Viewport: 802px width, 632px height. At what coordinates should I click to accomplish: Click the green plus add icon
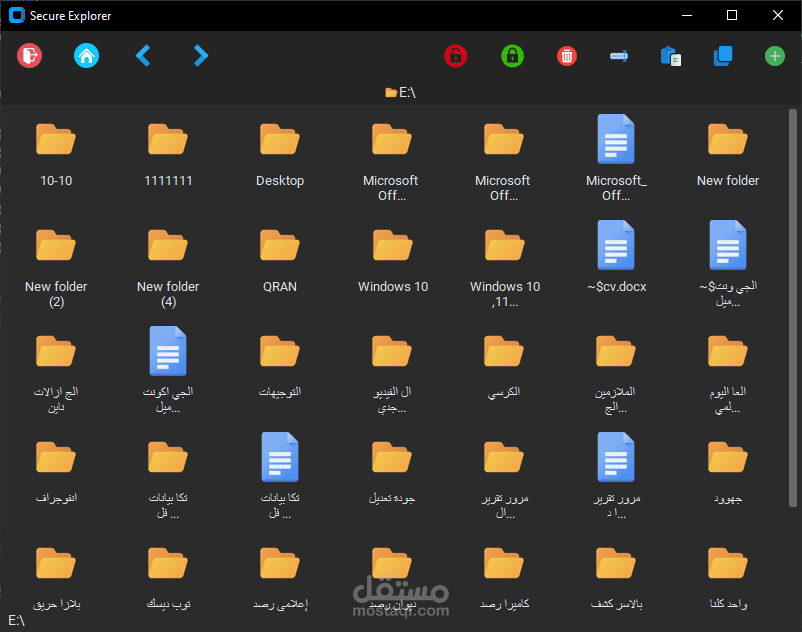click(775, 56)
